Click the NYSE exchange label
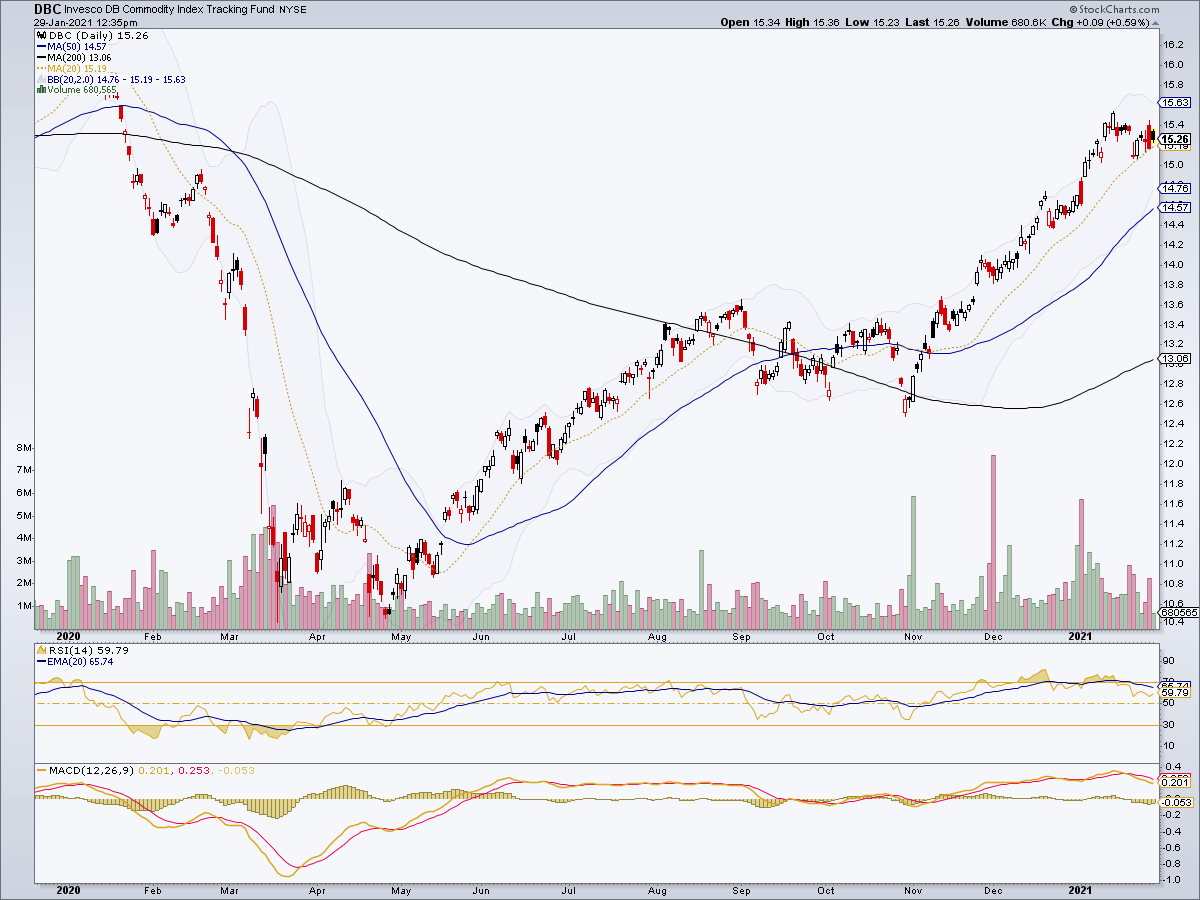The image size is (1200, 900). point(293,10)
